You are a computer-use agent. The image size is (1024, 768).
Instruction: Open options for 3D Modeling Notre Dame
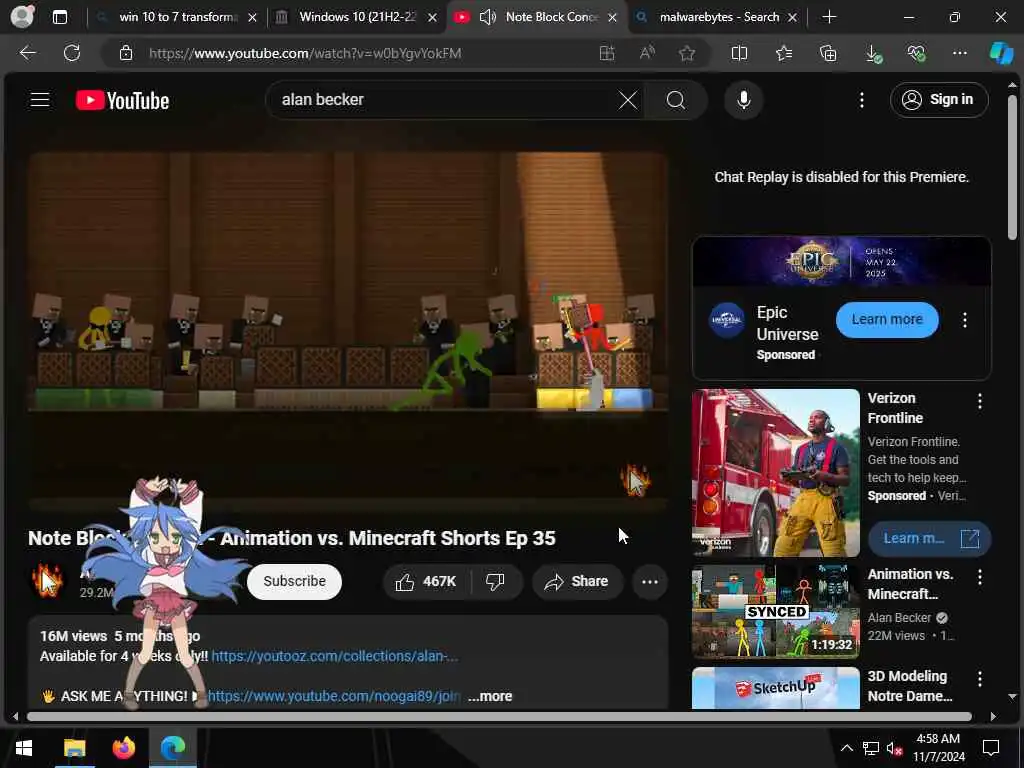[980, 679]
